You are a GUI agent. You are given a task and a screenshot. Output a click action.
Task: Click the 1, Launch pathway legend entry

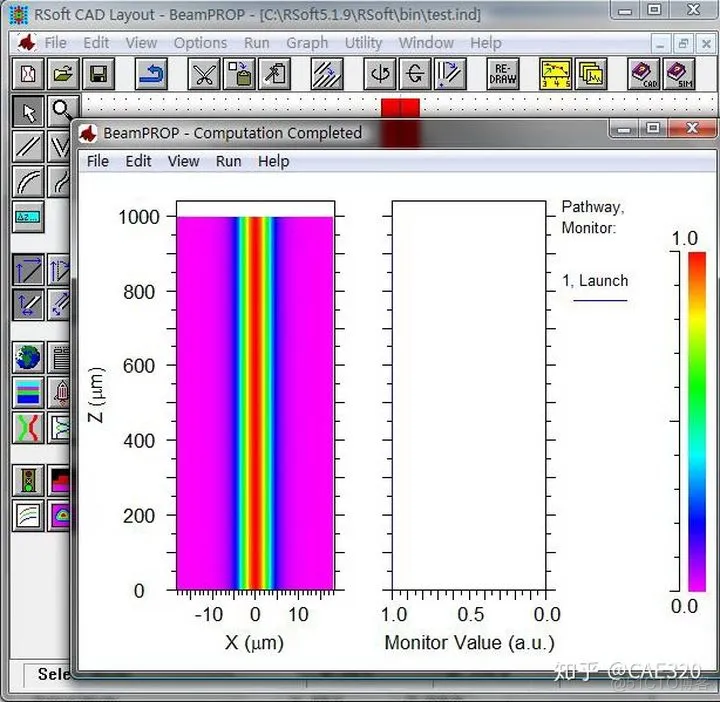595,282
